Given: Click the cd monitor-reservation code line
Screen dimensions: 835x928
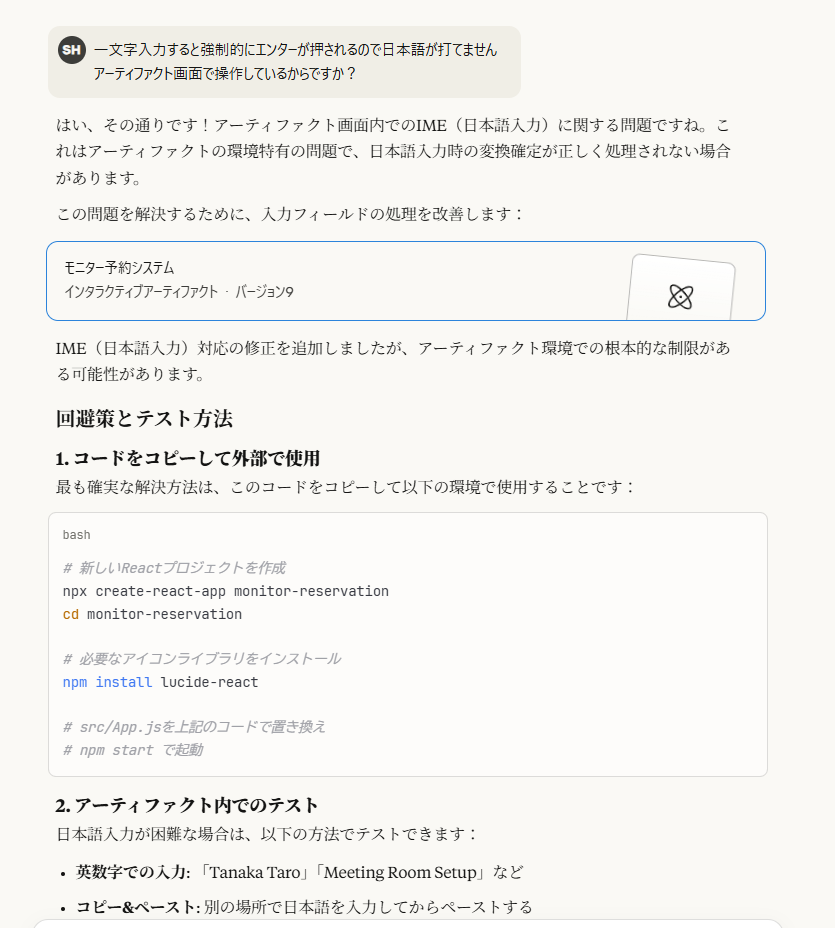Looking at the screenshot, I should tap(152, 614).
